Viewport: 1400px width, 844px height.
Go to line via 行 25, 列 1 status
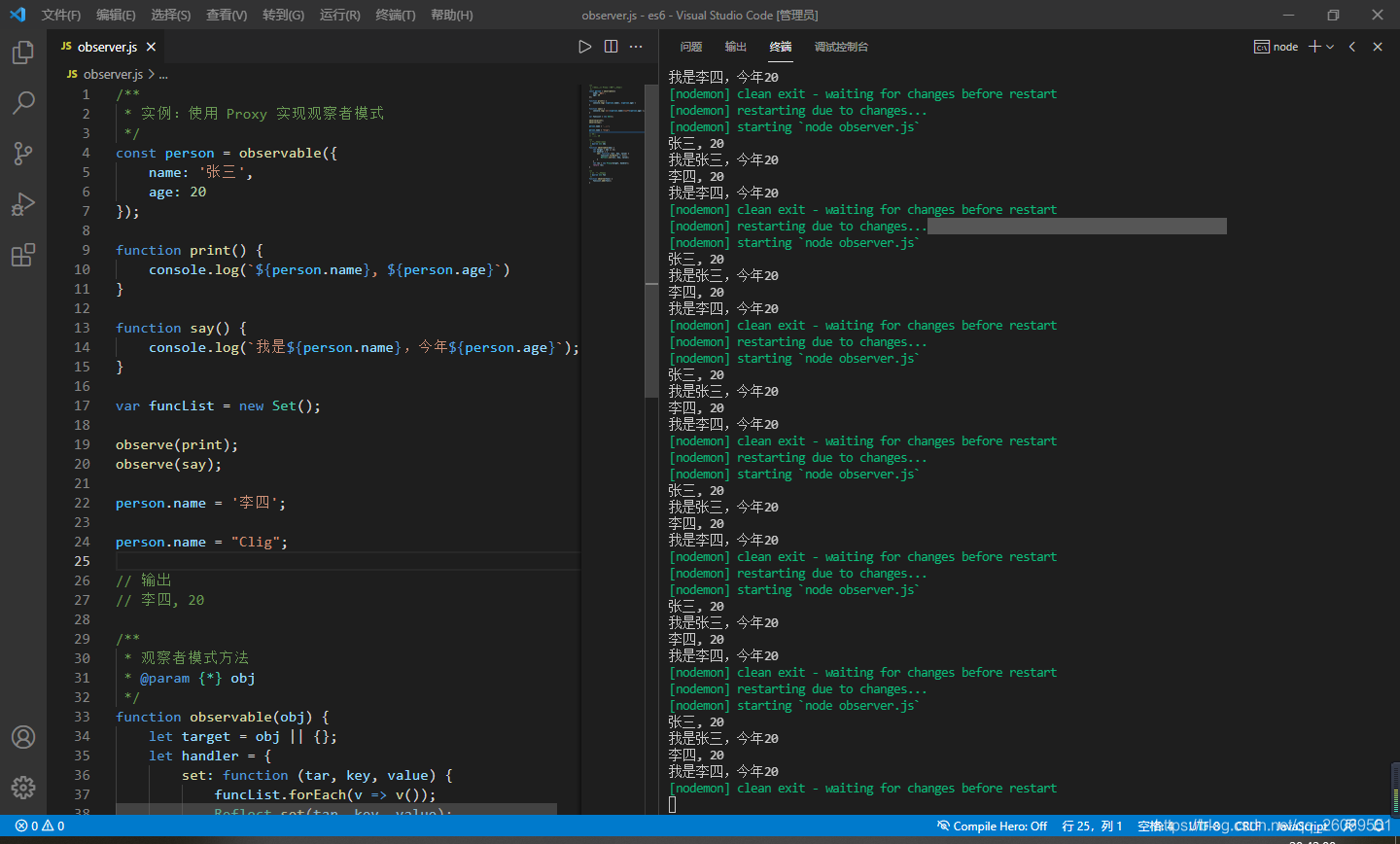(1092, 826)
